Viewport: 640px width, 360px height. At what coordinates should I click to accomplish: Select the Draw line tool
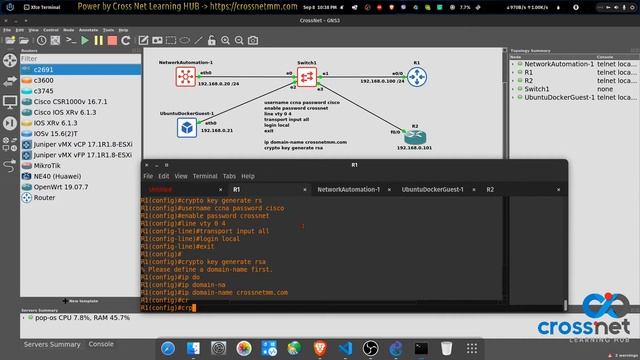tap(198, 40)
